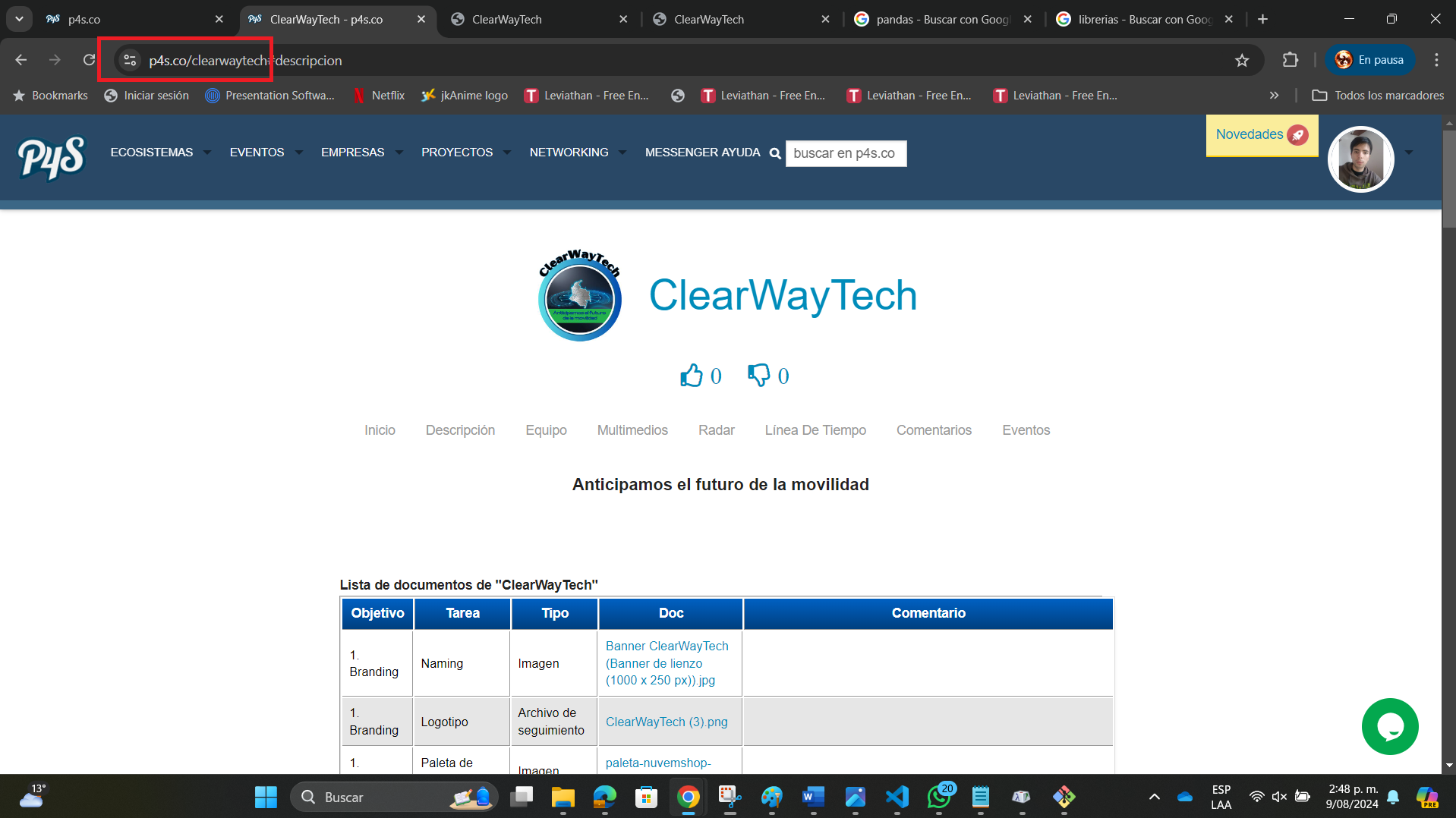Image resolution: width=1456 pixels, height=818 pixels.
Task: Click MESSENGER AYUDA in the nav bar
Action: point(702,153)
